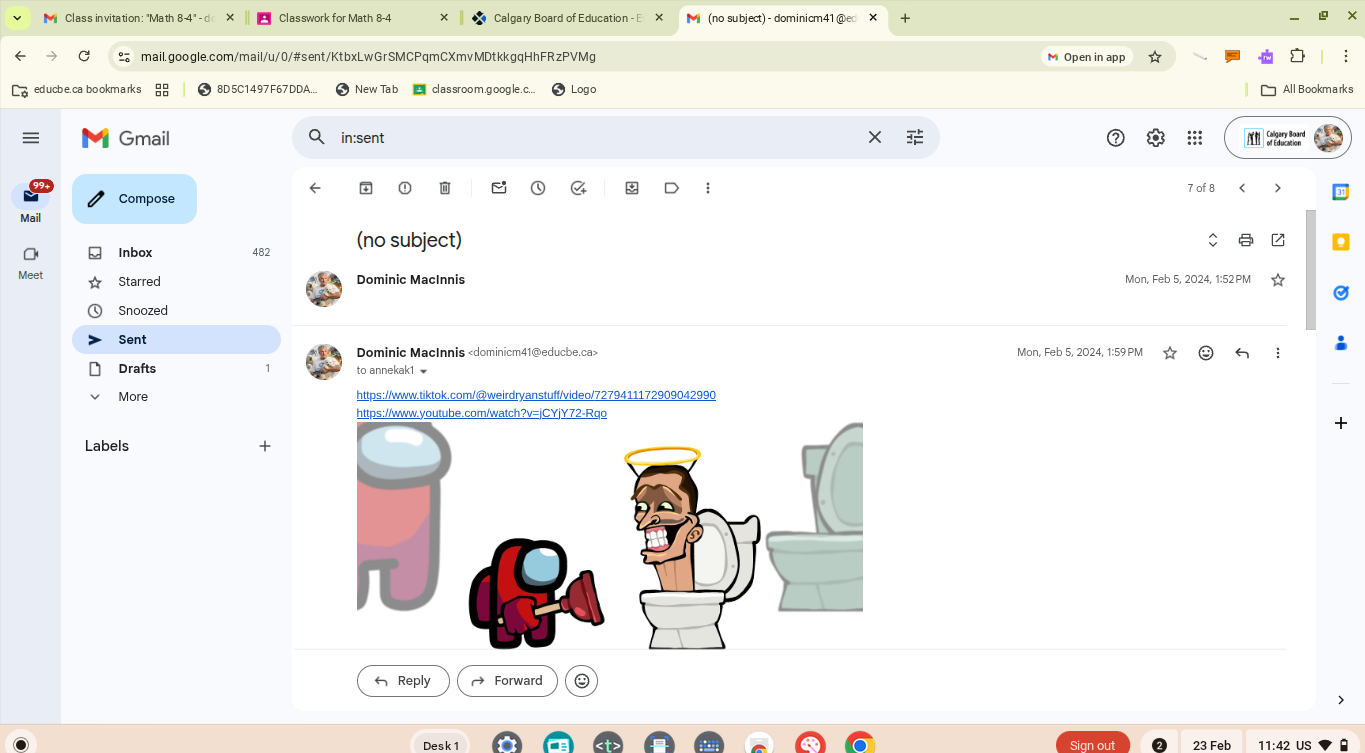Toggle the Gmail main menu hamburger
This screenshot has height=753, width=1365.
pyautogui.click(x=31, y=138)
